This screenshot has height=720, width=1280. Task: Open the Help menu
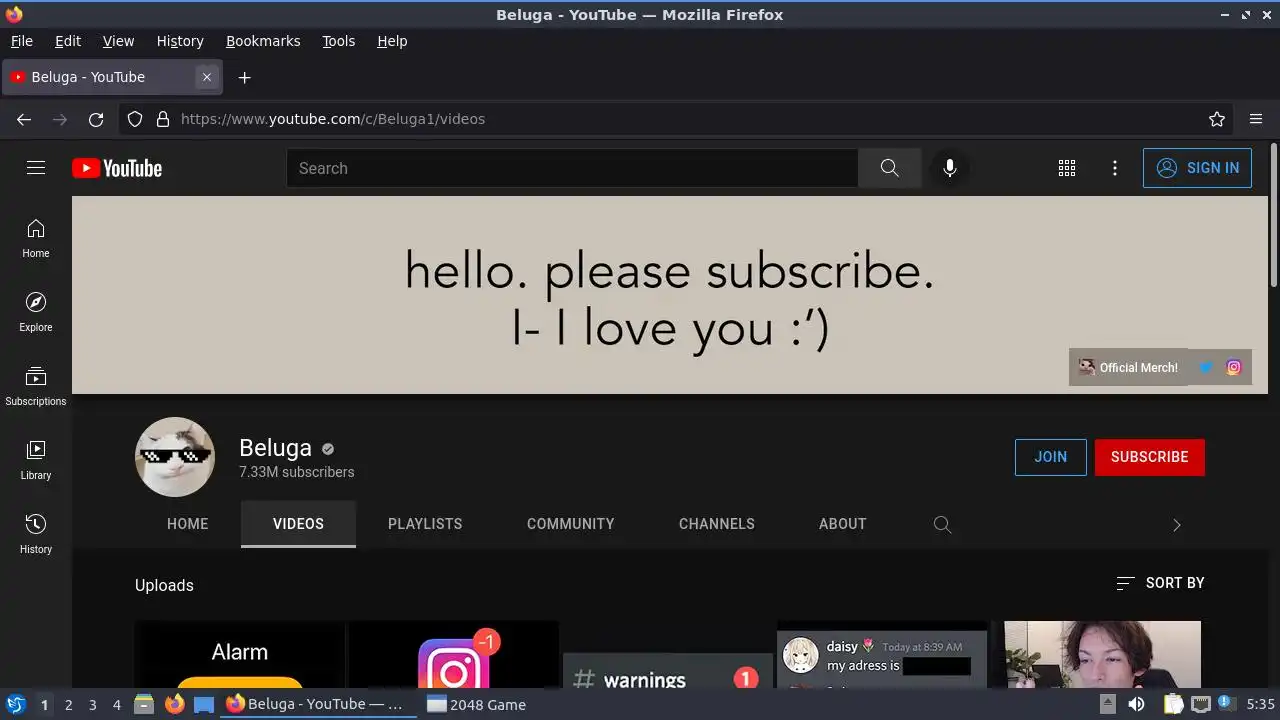pyautogui.click(x=392, y=41)
